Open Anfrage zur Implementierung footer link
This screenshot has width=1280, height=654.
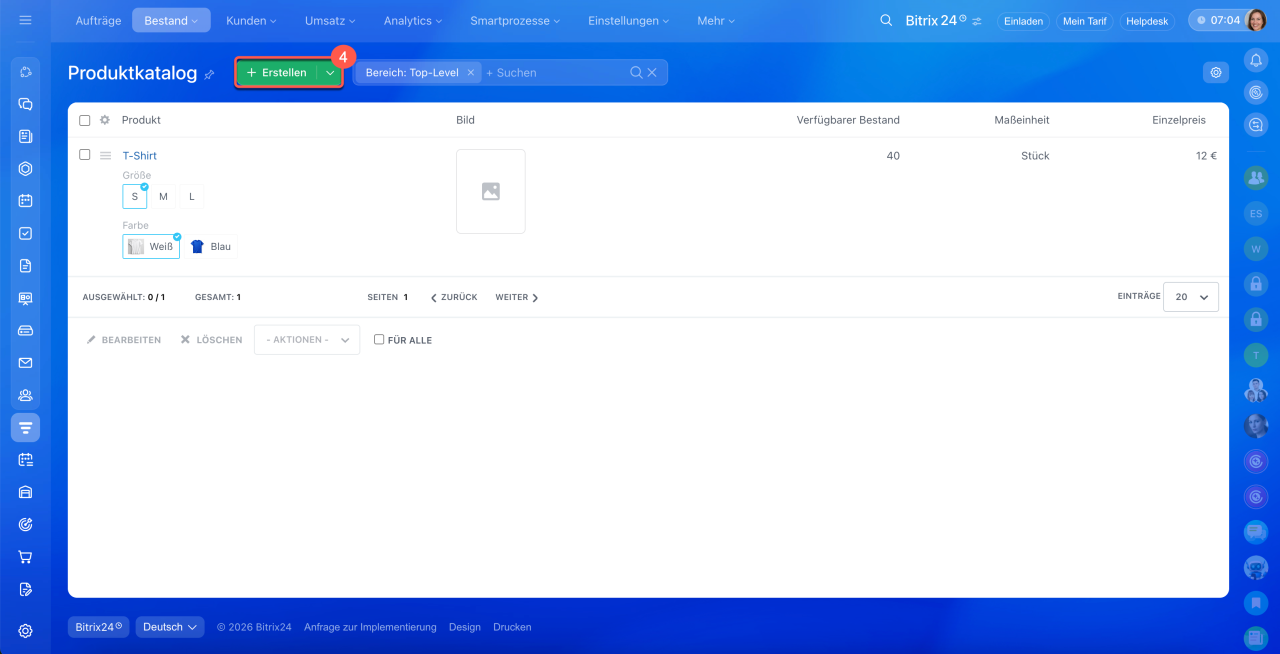pyautogui.click(x=370, y=627)
